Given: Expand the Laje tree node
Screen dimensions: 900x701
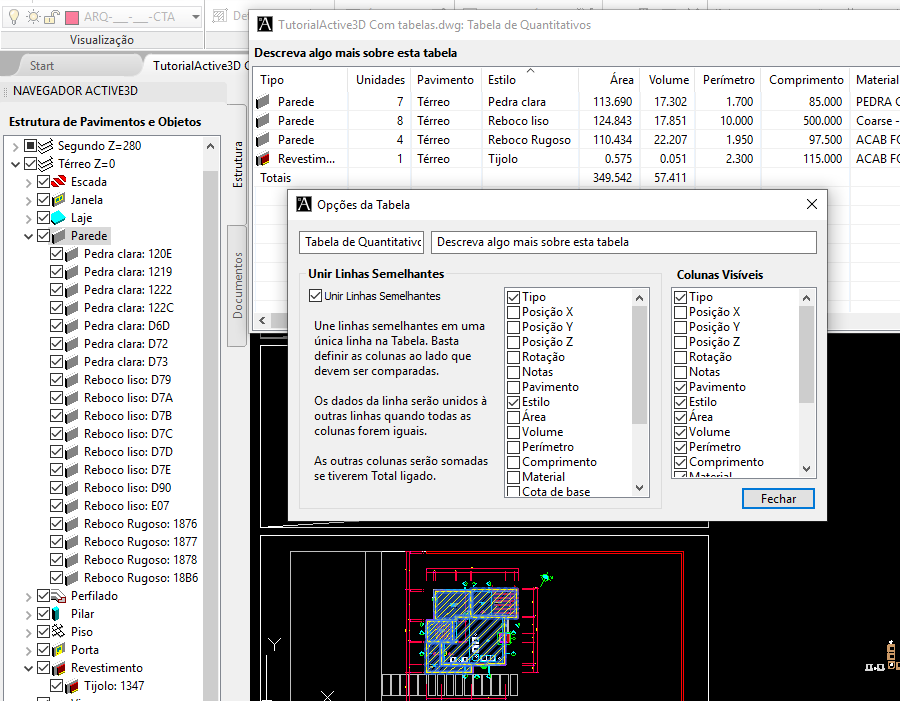Looking at the screenshot, I should coord(28,219).
